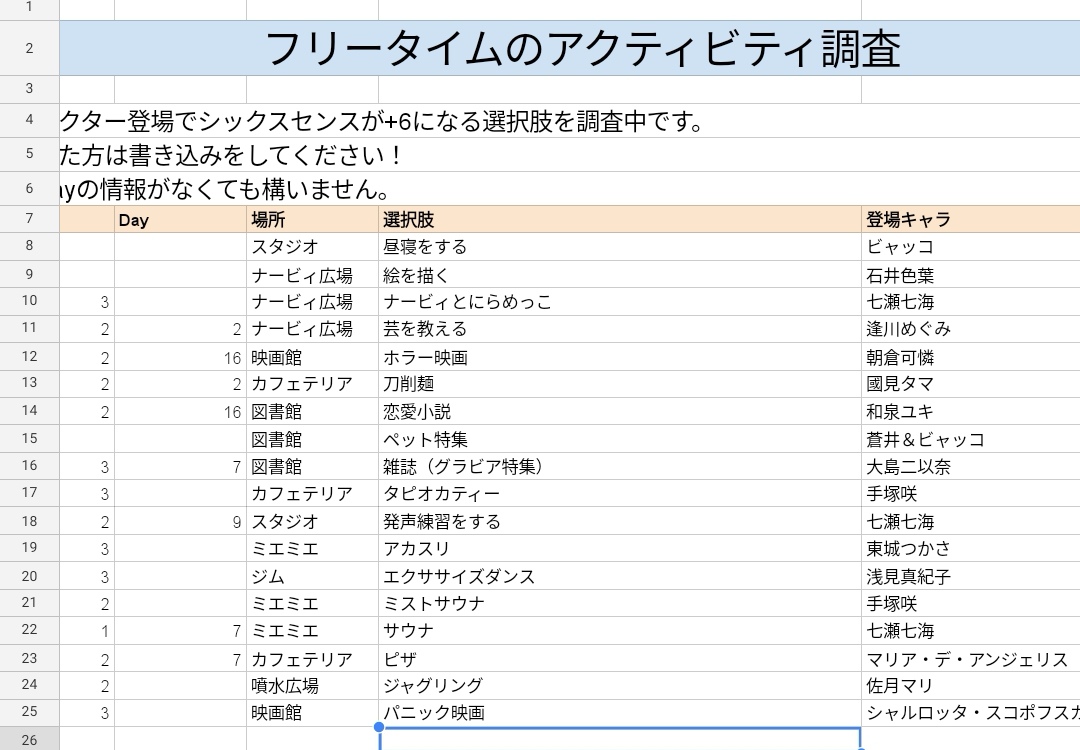Image resolution: width=1080 pixels, height=750 pixels.
Task: Select the マリア・デ・アンジェリス cell
Action: (970, 660)
